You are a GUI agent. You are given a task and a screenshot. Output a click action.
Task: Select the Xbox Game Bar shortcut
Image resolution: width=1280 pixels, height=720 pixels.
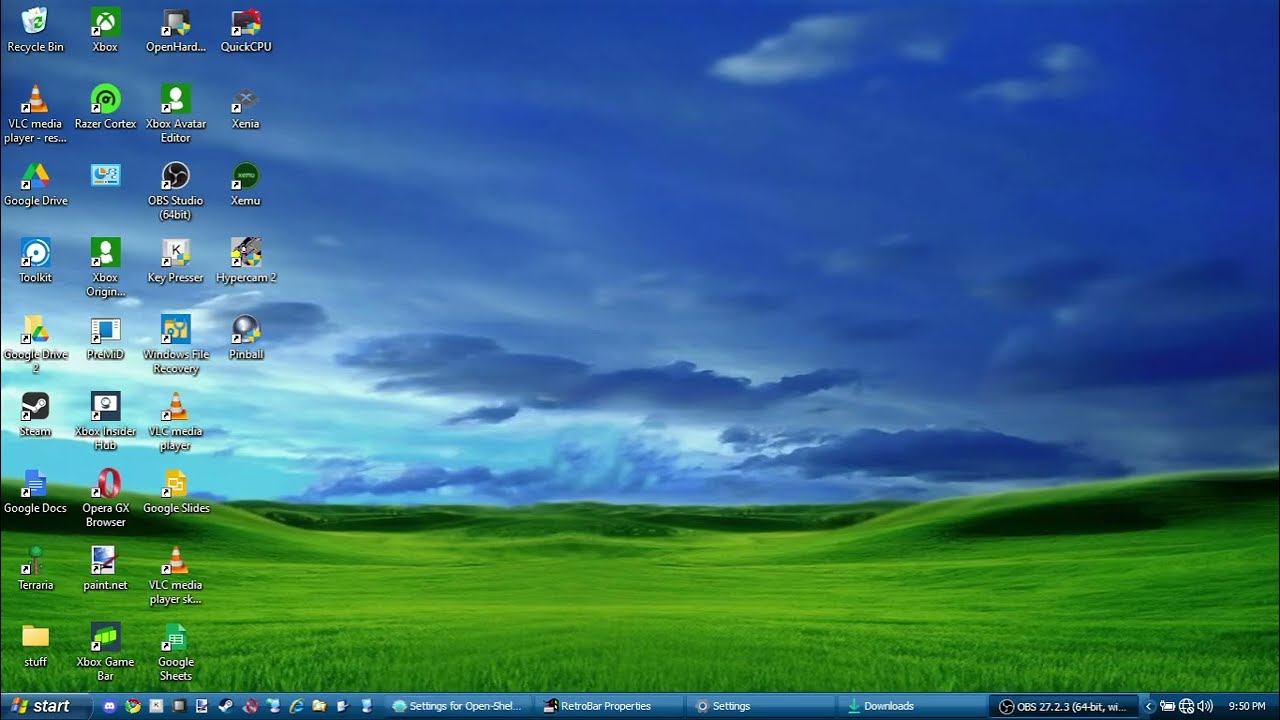[x=105, y=652]
